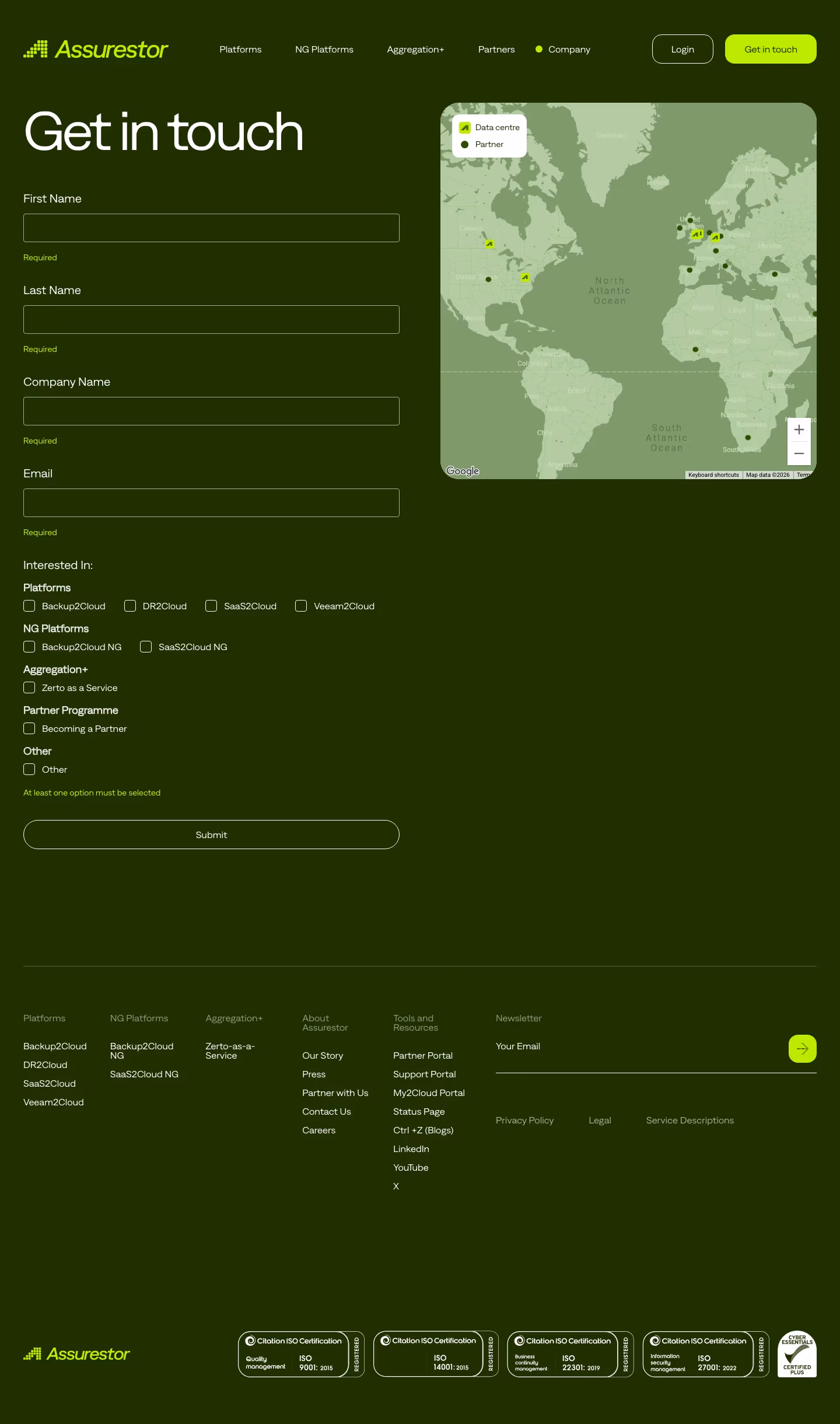The image size is (840, 1424).
Task: Go to the Careers footer link
Action: click(x=318, y=1130)
